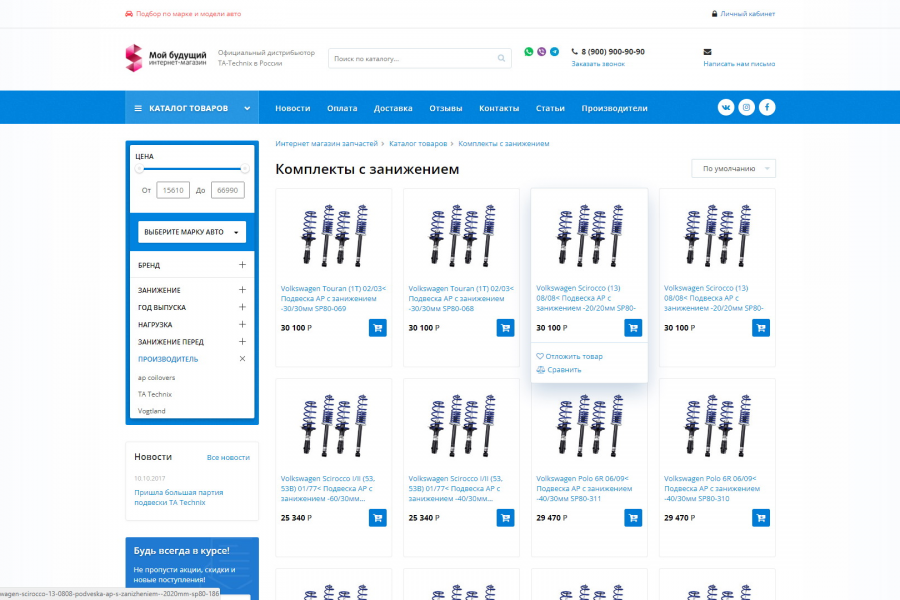The image size is (900, 600).
Task: Add Touran SP80-068 to cart
Action: tap(505, 328)
